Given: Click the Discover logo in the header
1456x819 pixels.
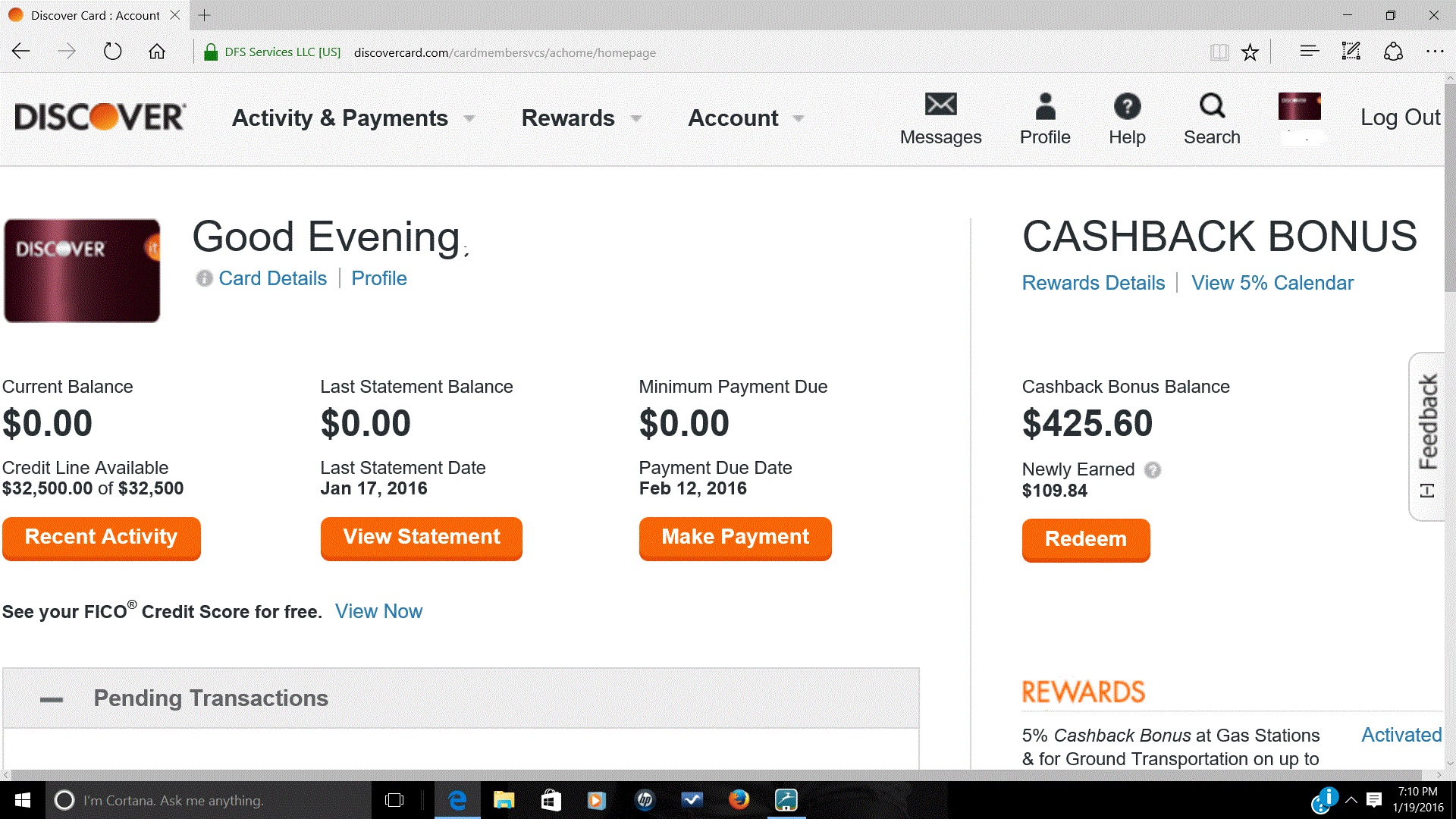Looking at the screenshot, I should coord(100,117).
